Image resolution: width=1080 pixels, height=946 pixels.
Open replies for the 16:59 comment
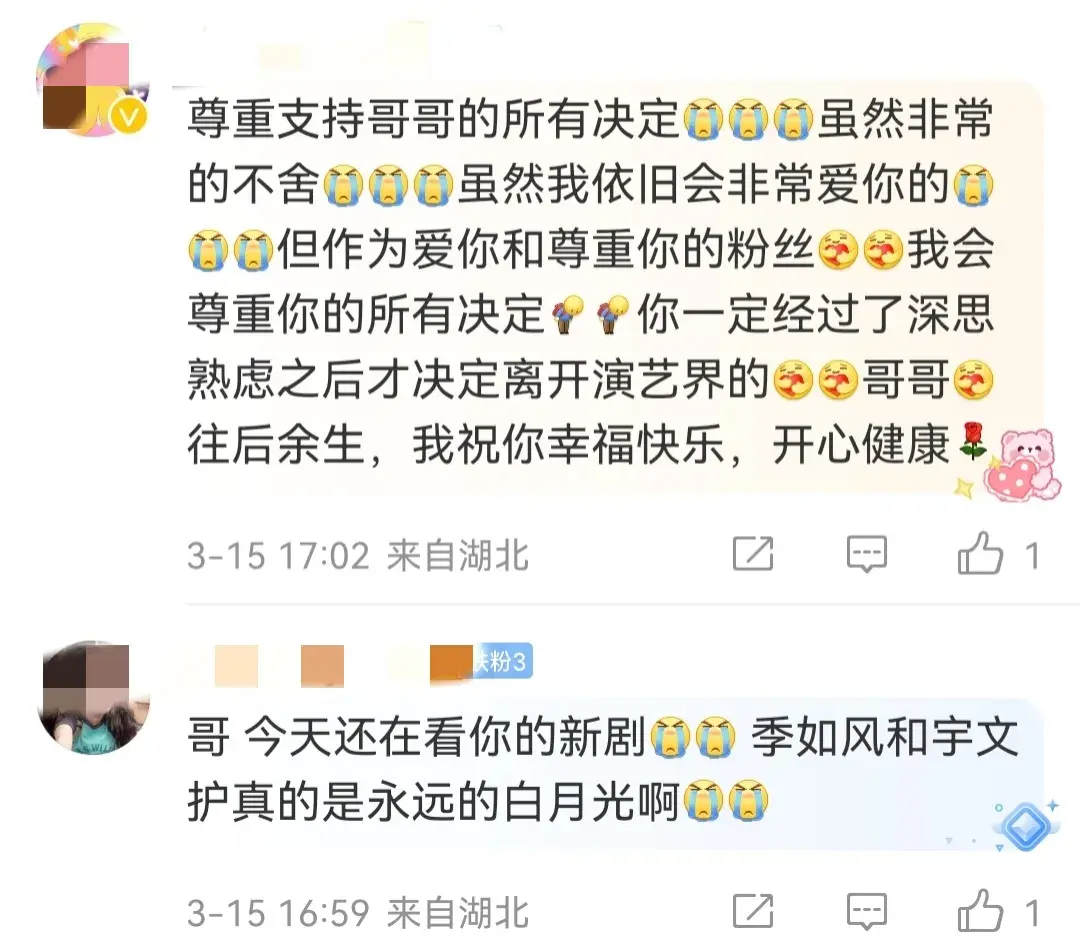click(866, 912)
